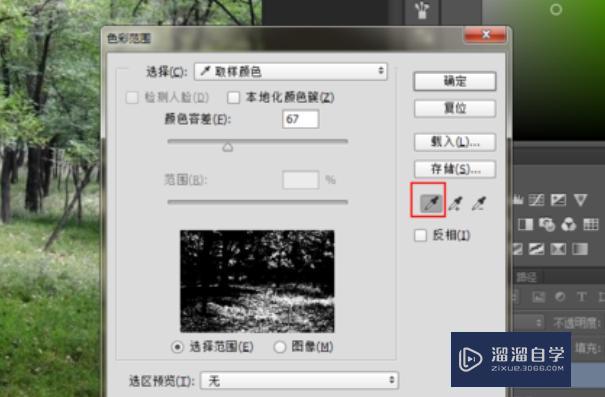Click the 范围 (Range) slider track
This screenshot has height=397, width=605.
[258, 202]
